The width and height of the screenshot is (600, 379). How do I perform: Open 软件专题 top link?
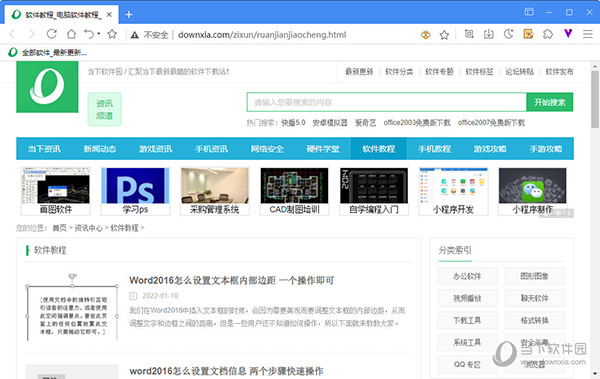(x=439, y=72)
